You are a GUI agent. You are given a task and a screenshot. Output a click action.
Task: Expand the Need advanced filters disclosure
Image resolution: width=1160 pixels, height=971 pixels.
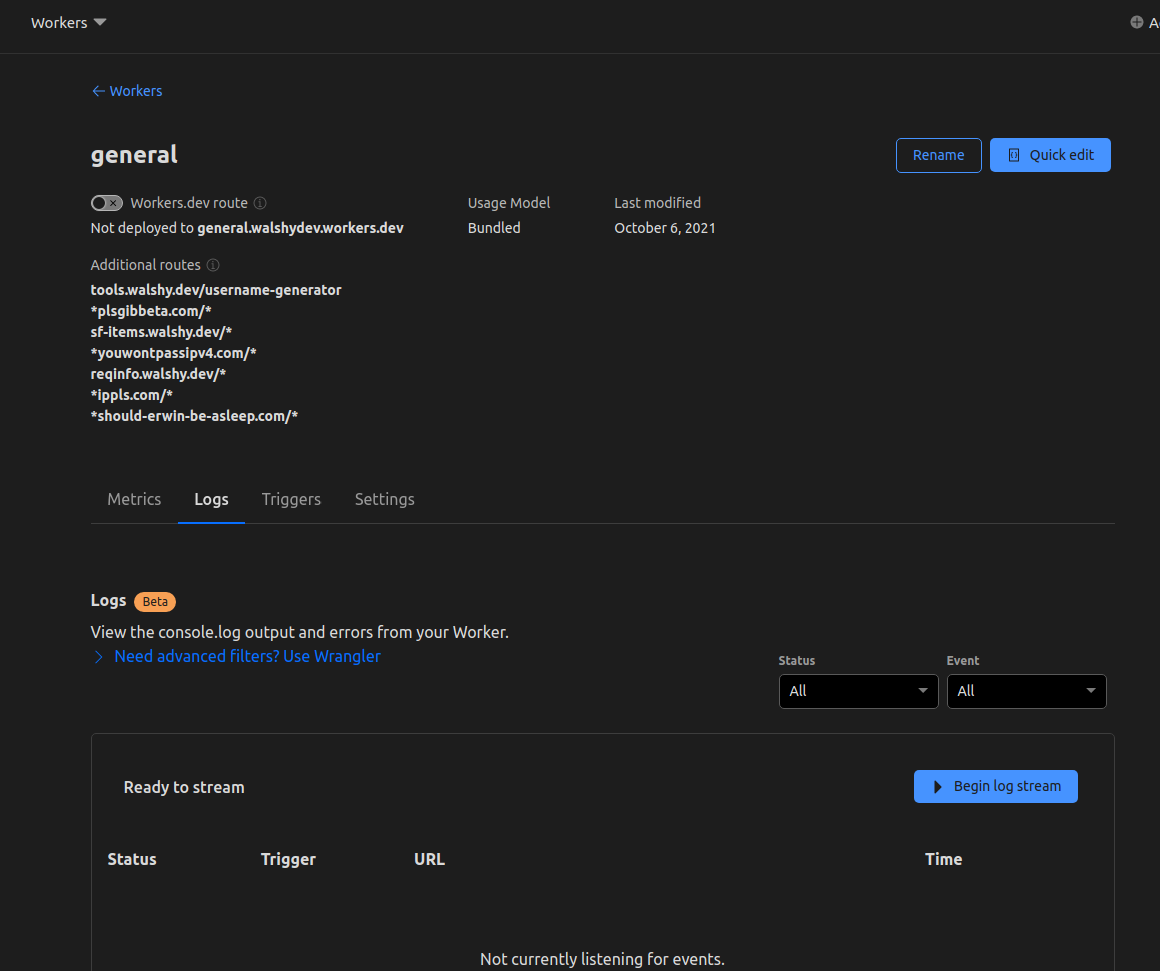coord(98,656)
